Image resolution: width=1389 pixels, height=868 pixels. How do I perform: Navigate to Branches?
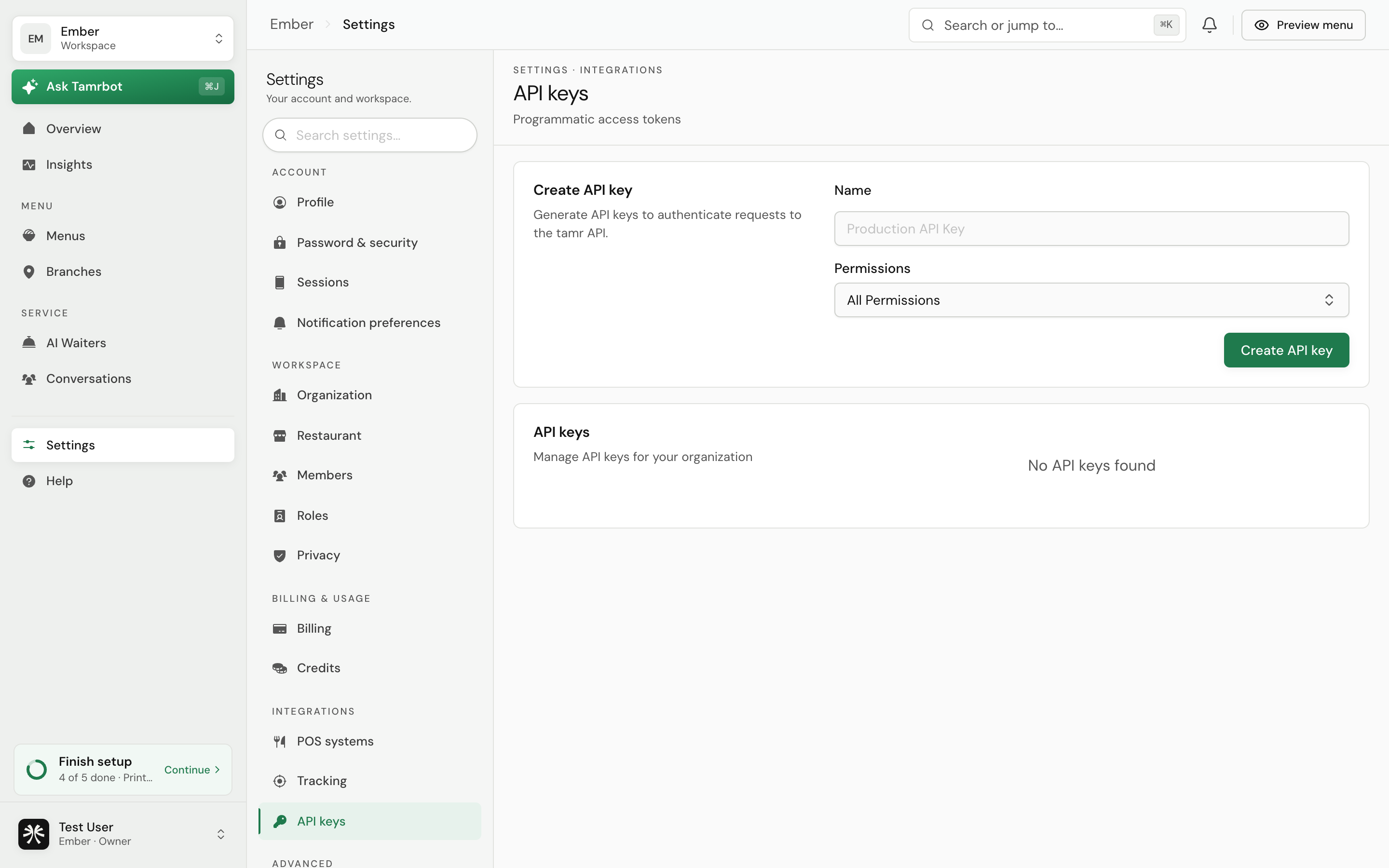(123, 271)
